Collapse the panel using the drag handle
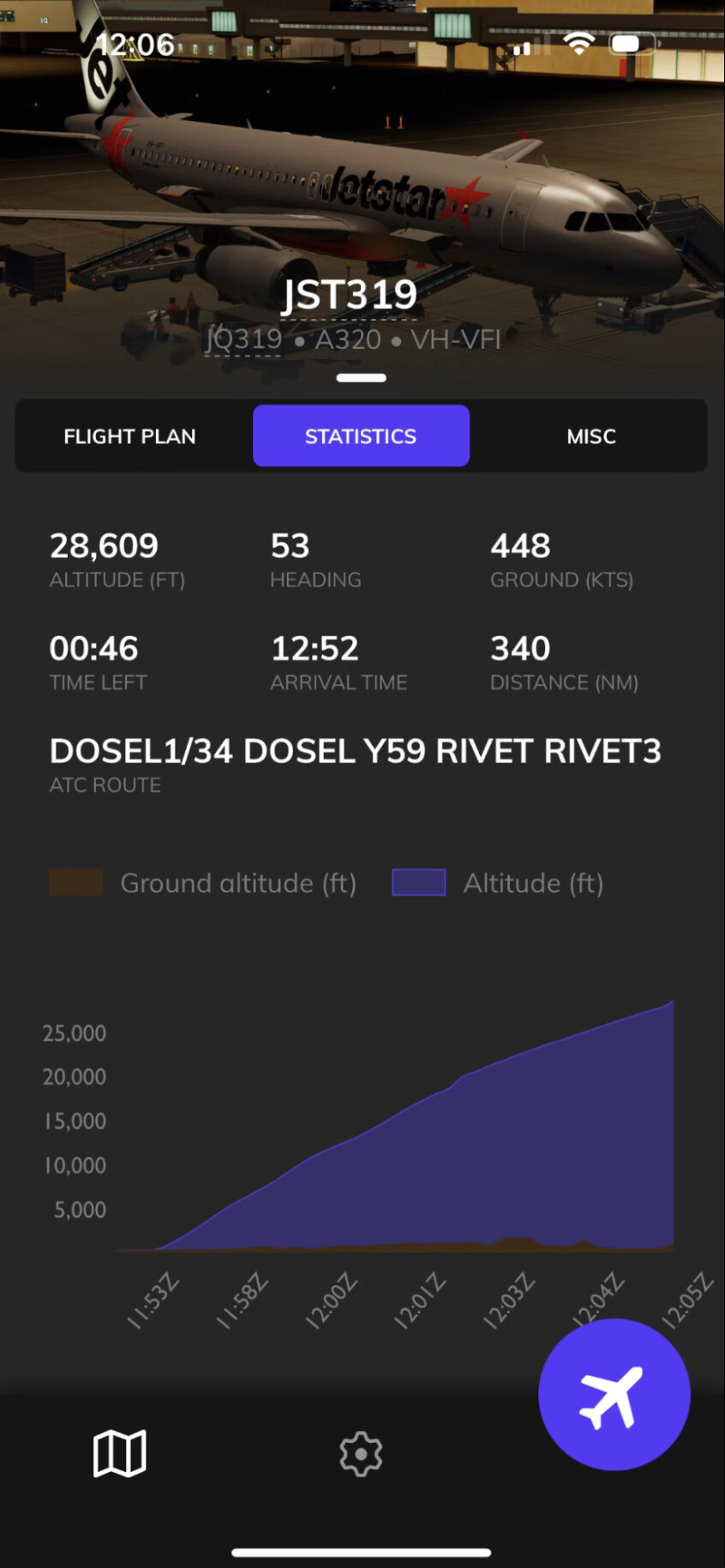This screenshot has height=1568, width=725. [361, 377]
